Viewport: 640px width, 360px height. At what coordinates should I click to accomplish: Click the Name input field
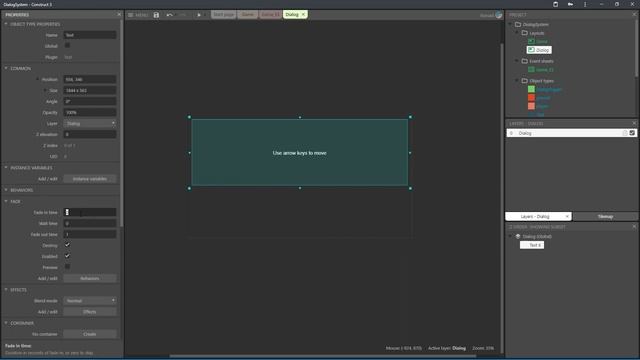(90, 35)
